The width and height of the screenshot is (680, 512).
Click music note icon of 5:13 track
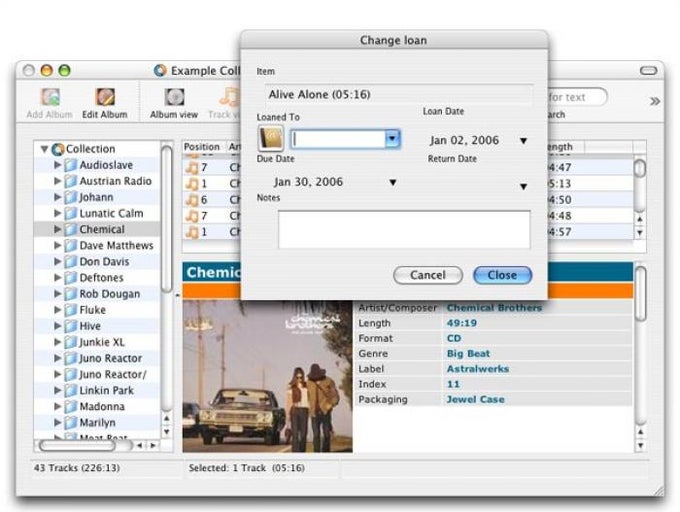(x=191, y=184)
